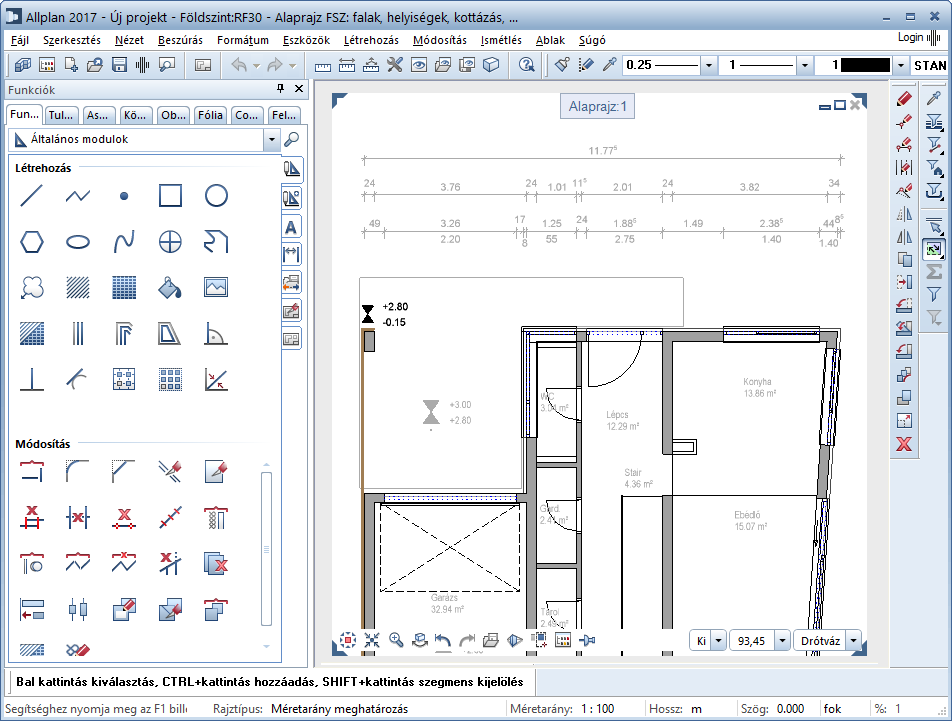
Task: Open the Súgó menu
Action: (592, 40)
